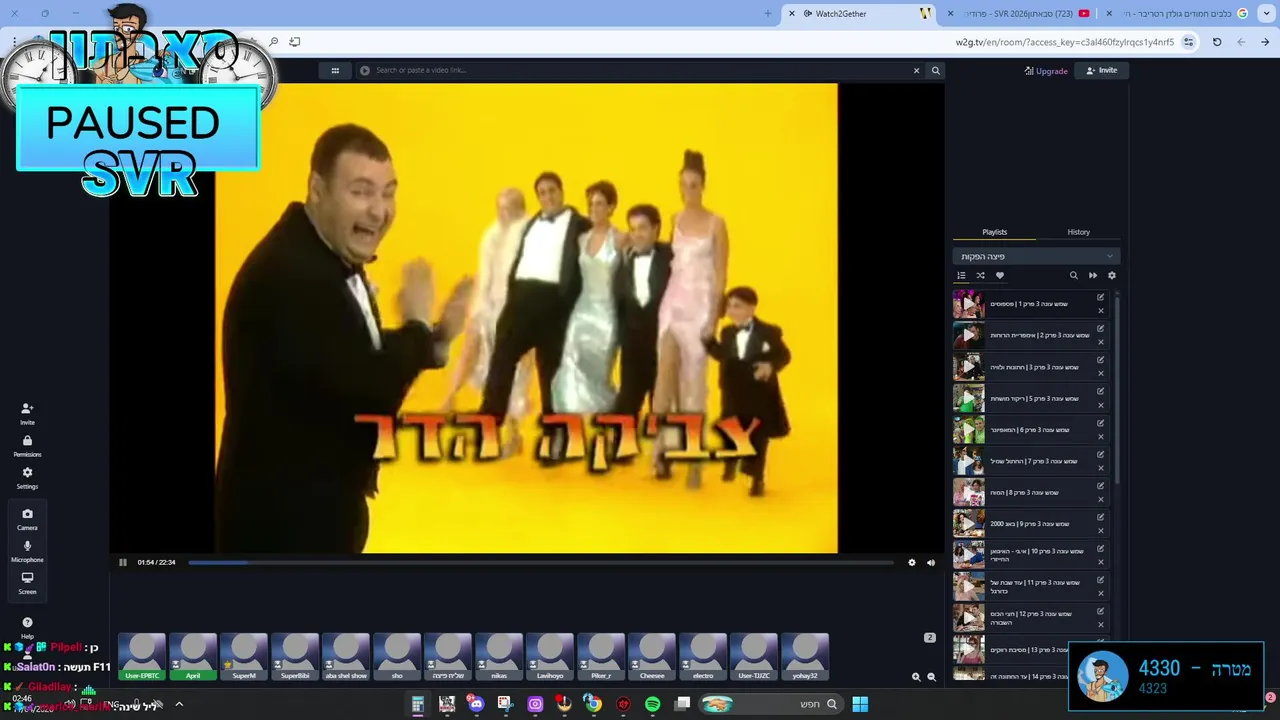Click user avatar 'April'

(193, 657)
